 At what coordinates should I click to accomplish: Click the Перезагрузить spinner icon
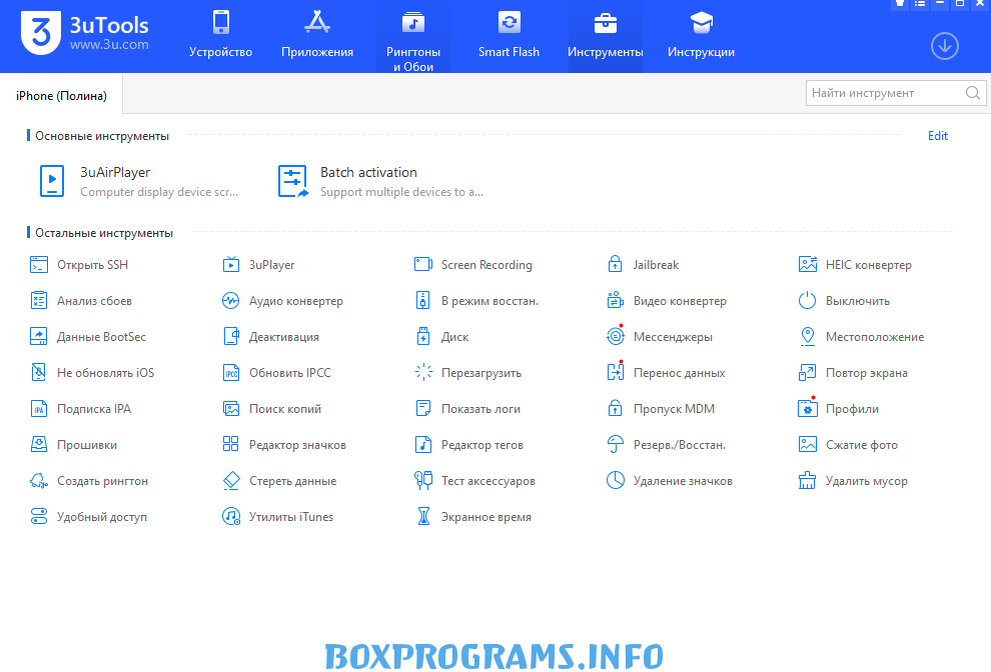pos(423,373)
